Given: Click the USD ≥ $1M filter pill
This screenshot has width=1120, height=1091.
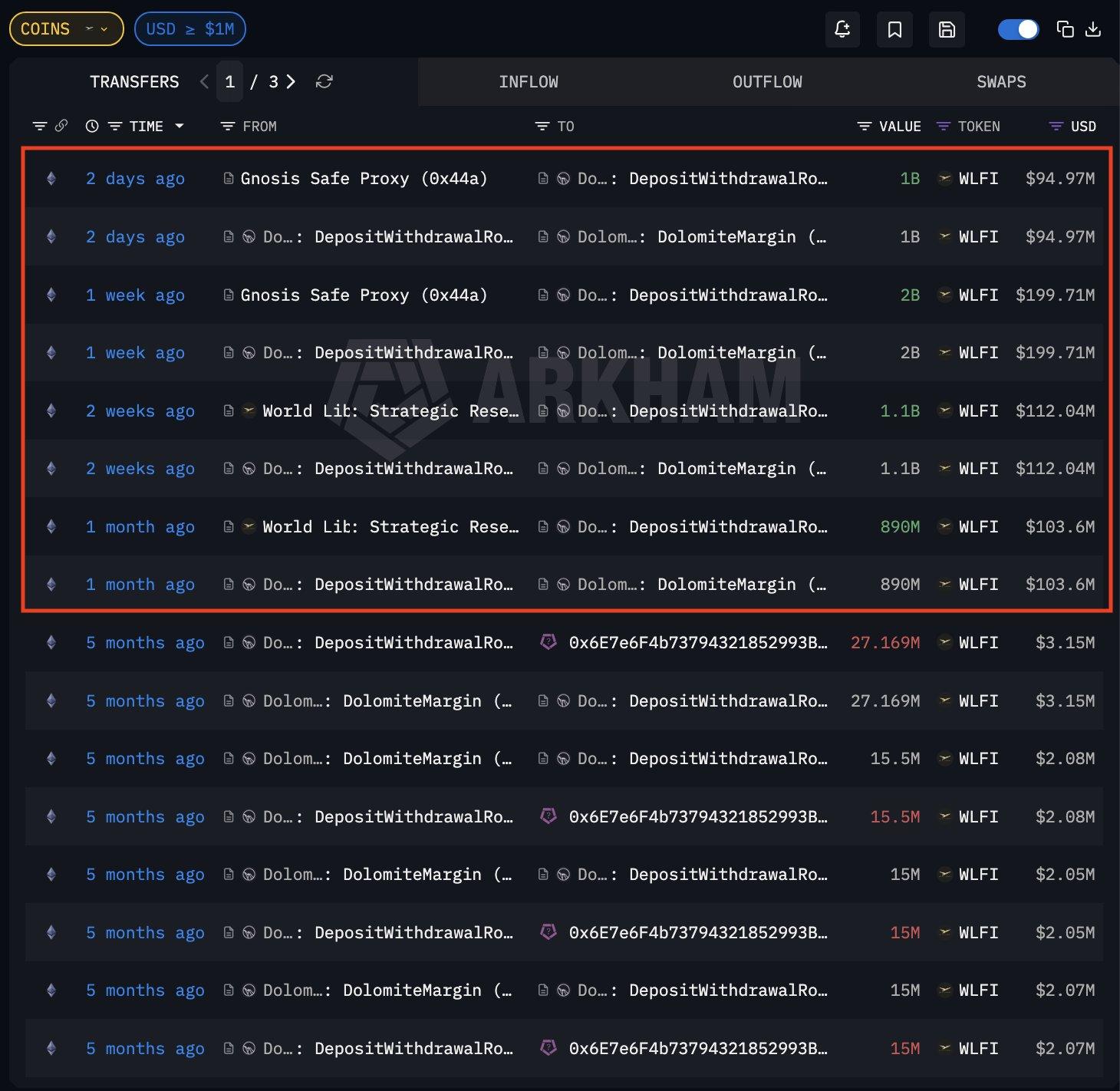Looking at the screenshot, I should [x=190, y=29].
